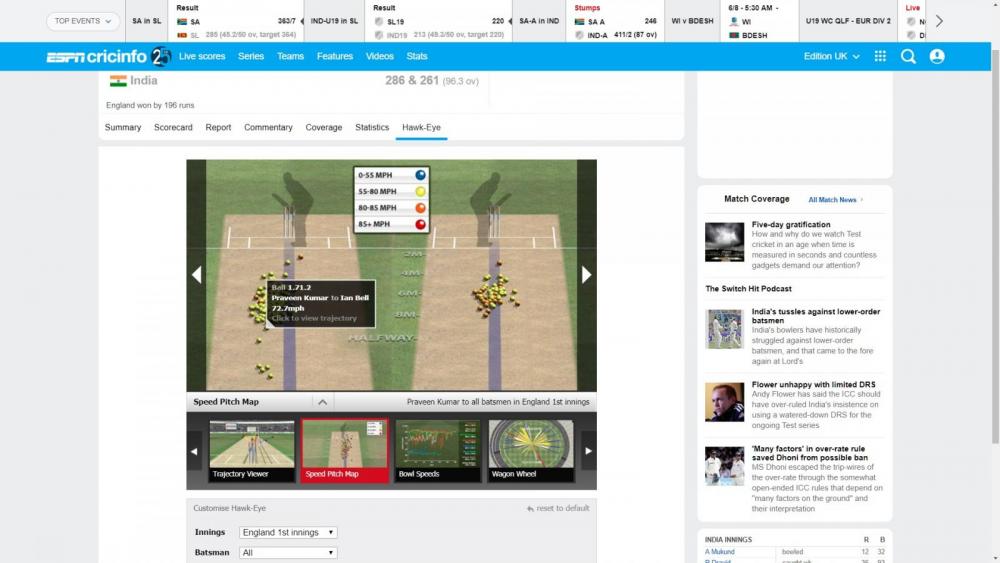Open SA-A in IND event in ticker
1000x563 pixels.
click(539, 21)
